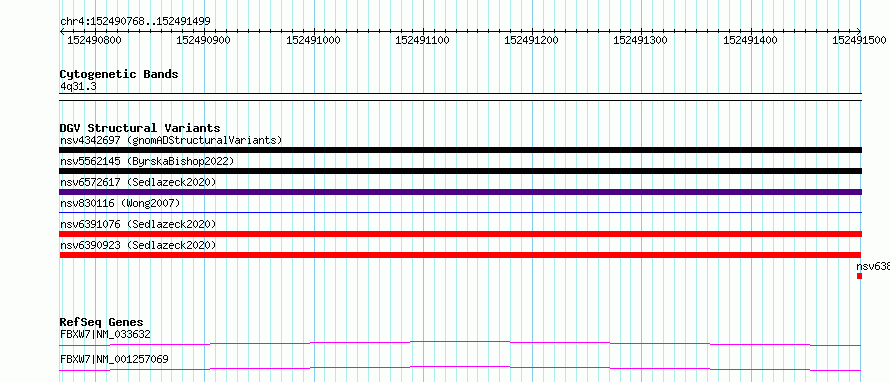The height and width of the screenshot is (382, 890).
Task: Select the thin blue nsv830116 Wong2007 line
Action: point(460,212)
